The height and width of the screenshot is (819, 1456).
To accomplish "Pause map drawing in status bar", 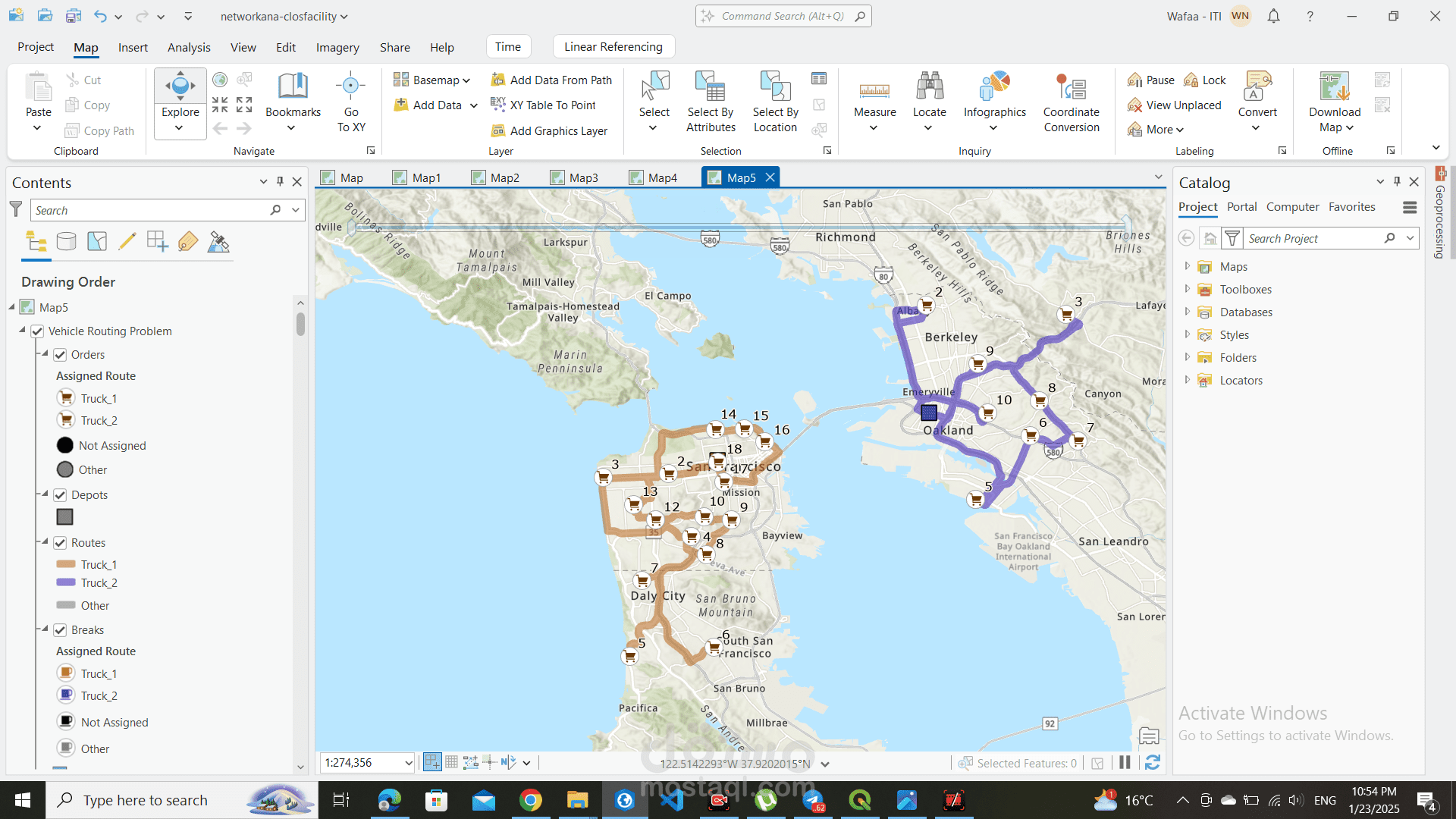I will [x=1125, y=763].
